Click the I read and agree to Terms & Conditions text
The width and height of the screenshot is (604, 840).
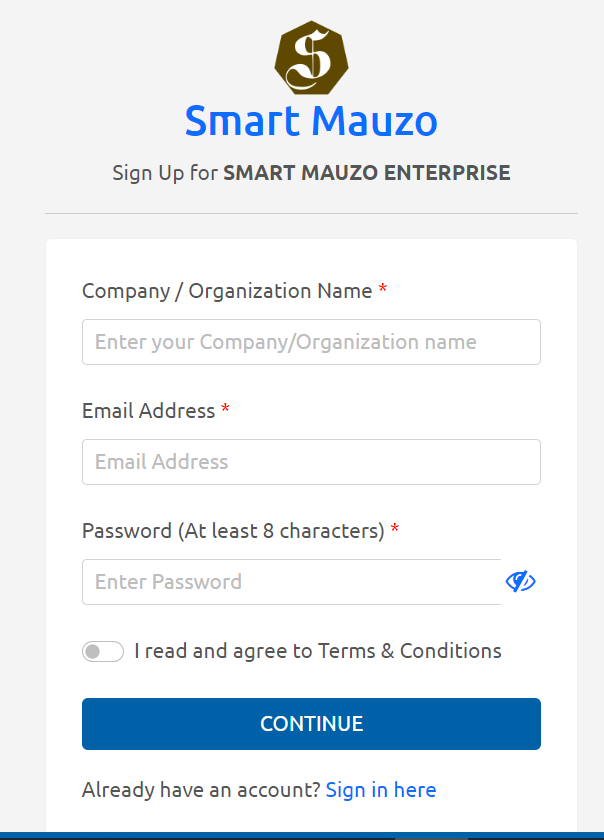[x=318, y=651]
